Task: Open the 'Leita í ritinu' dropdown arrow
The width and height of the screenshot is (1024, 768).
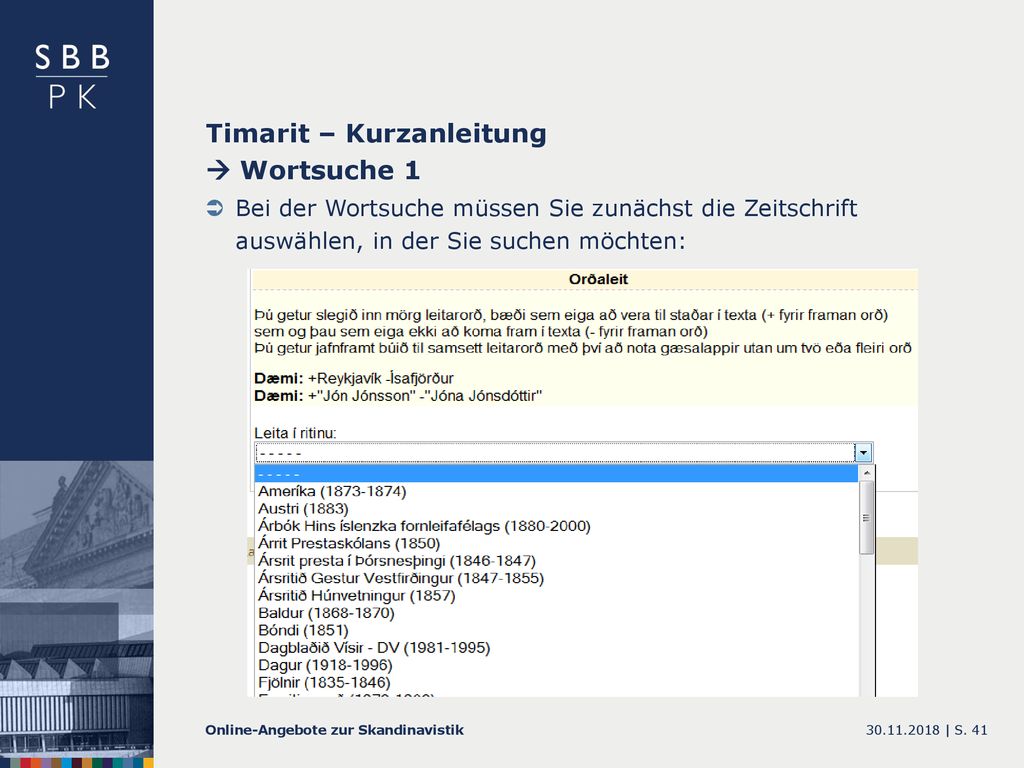Action: tap(863, 453)
